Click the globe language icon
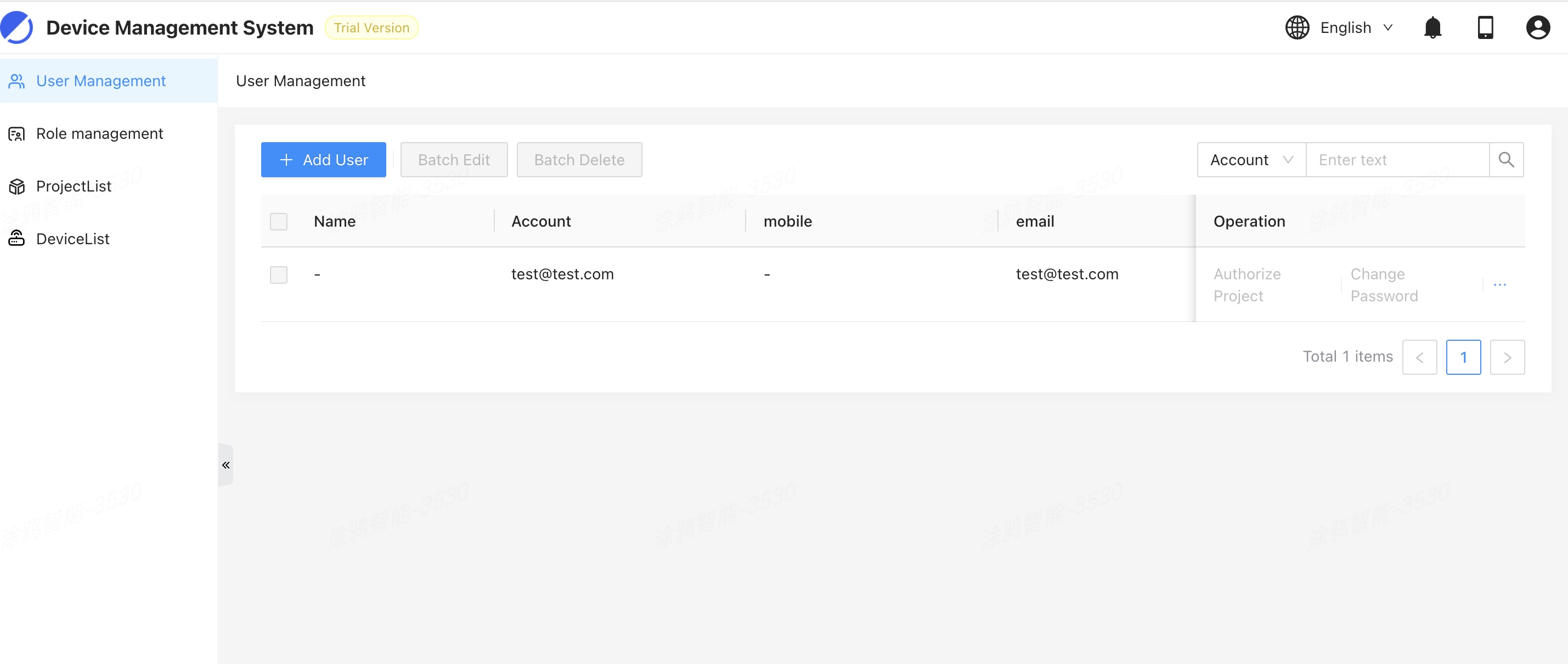Screen dimensions: 1568x664 click(1297, 27)
